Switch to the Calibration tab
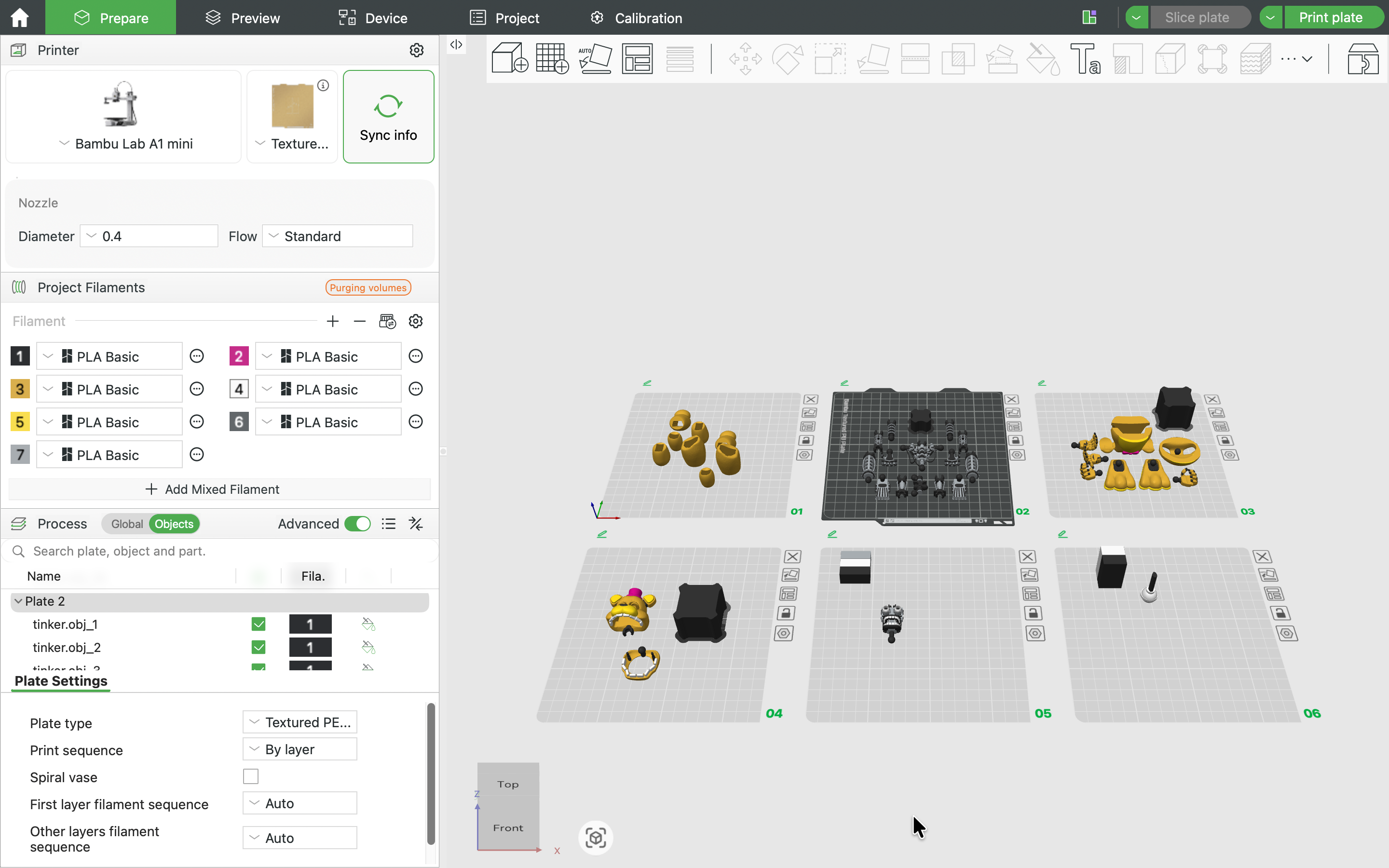Image resolution: width=1389 pixels, height=868 pixels. [x=637, y=18]
